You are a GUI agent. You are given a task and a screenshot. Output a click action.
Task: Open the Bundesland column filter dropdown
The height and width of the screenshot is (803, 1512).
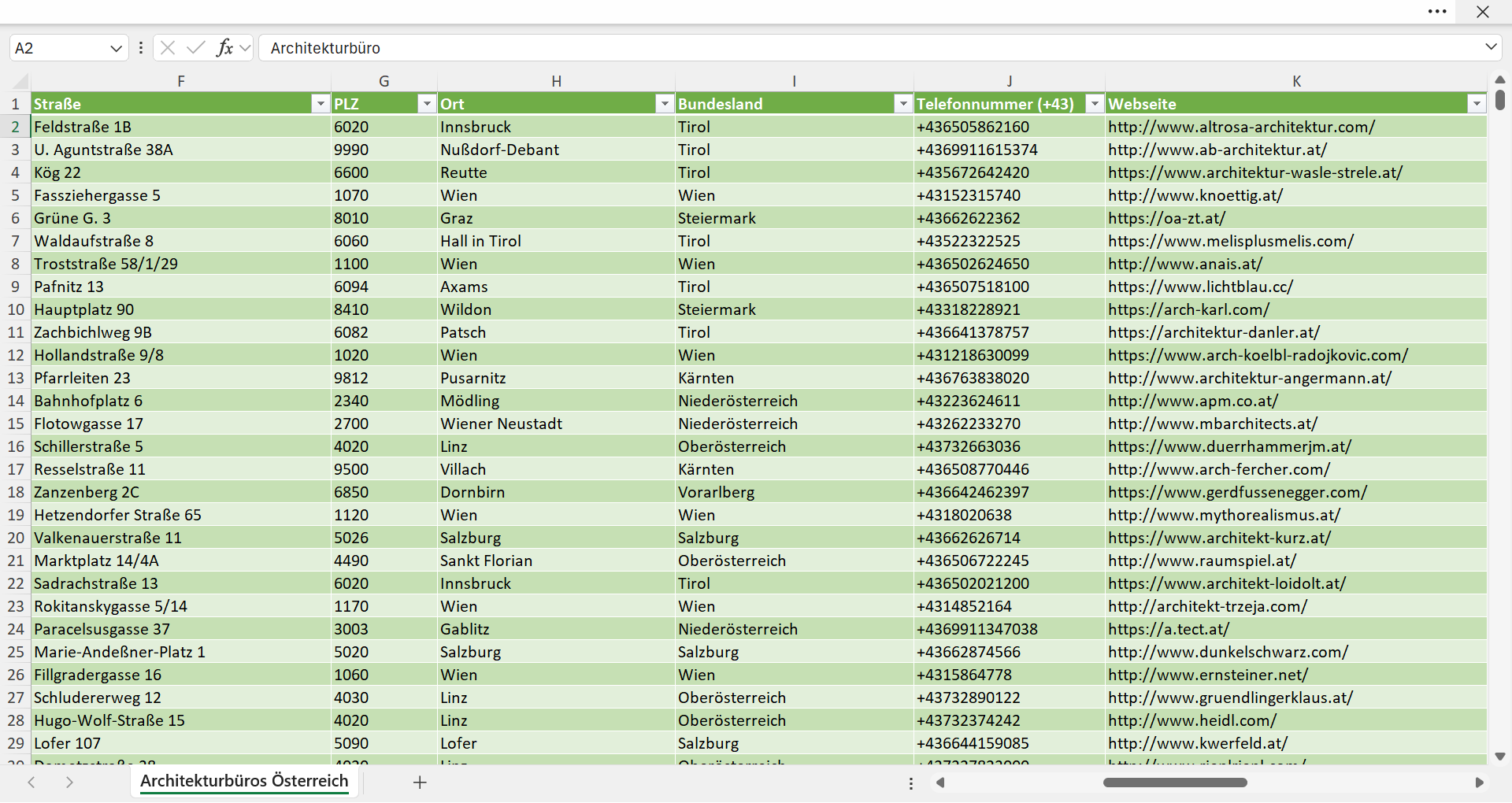click(x=902, y=104)
